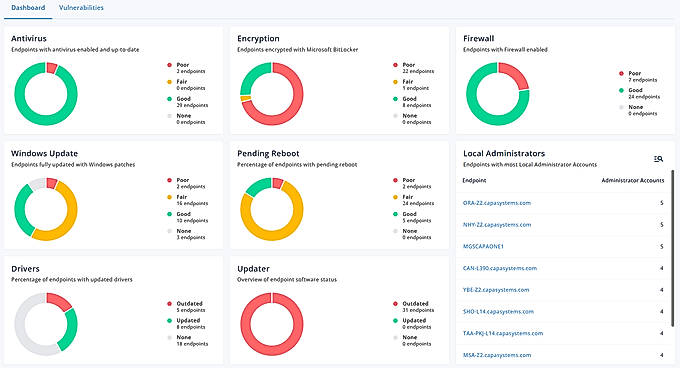Open CAN-L390.capasystems.com endpoint link
680x368 pixels.
500,268
